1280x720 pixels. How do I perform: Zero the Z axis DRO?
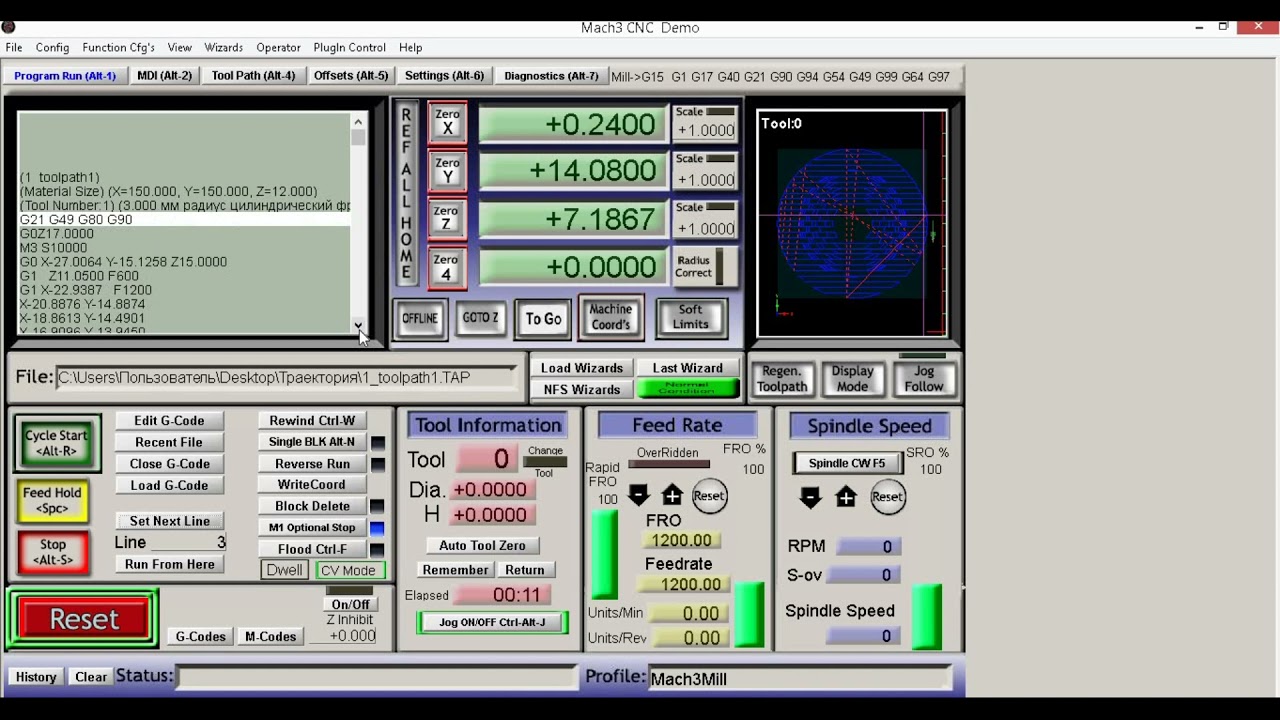(447, 218)
